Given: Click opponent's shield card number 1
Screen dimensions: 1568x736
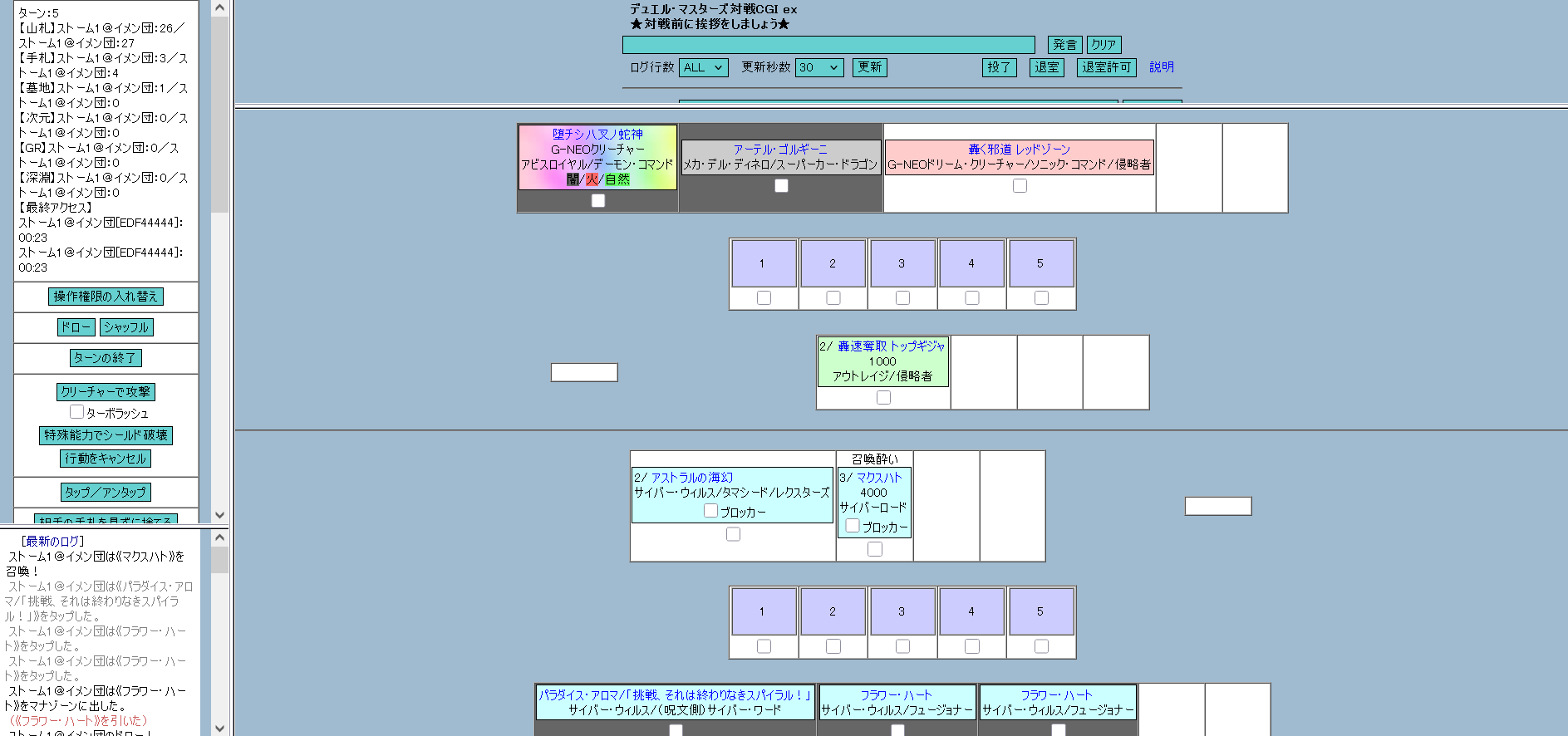Looking at the screenshot, I should (x=763, y=263).
